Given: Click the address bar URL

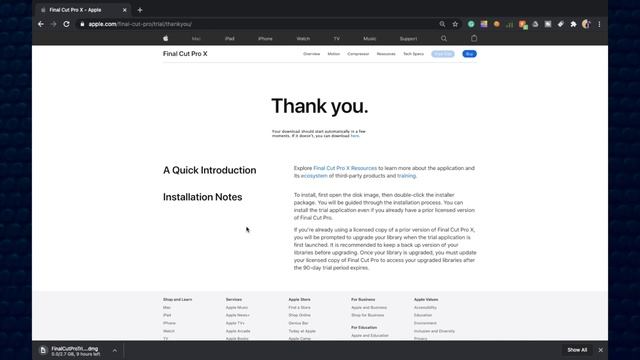Looking at the screenshot, I should click(140, 24).
